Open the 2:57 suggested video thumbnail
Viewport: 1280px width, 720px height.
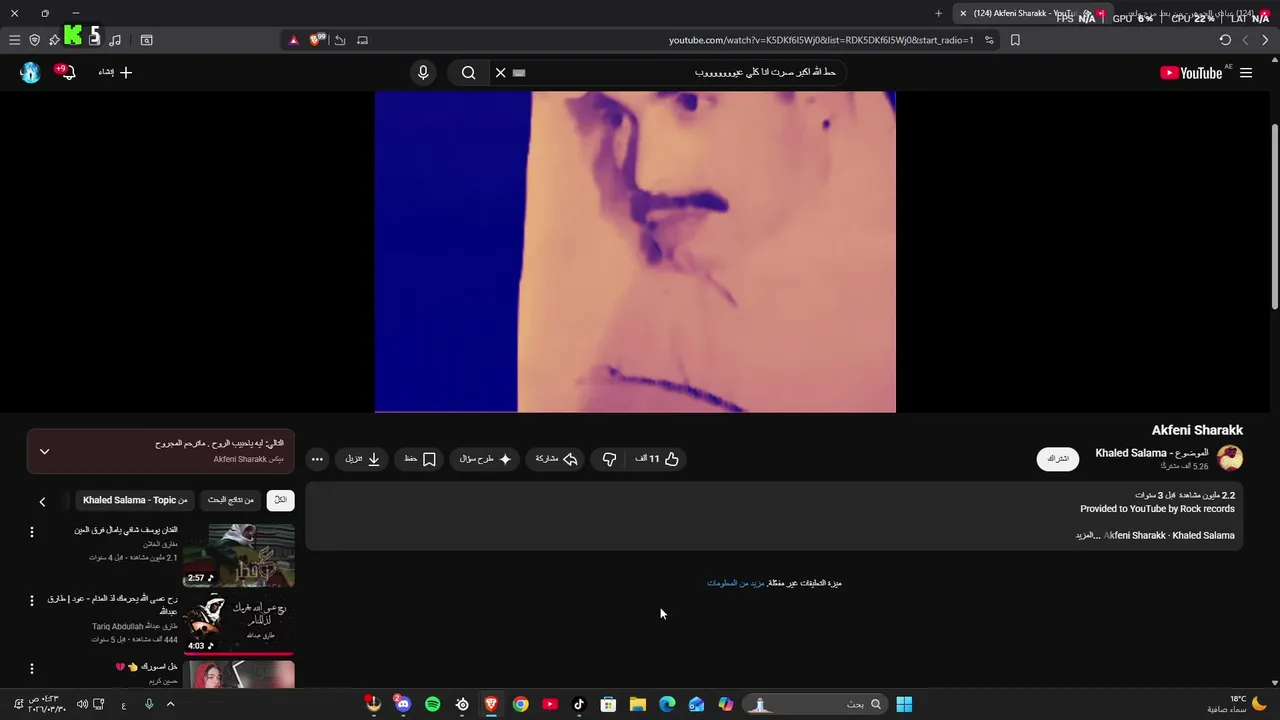tap(239, 555)
